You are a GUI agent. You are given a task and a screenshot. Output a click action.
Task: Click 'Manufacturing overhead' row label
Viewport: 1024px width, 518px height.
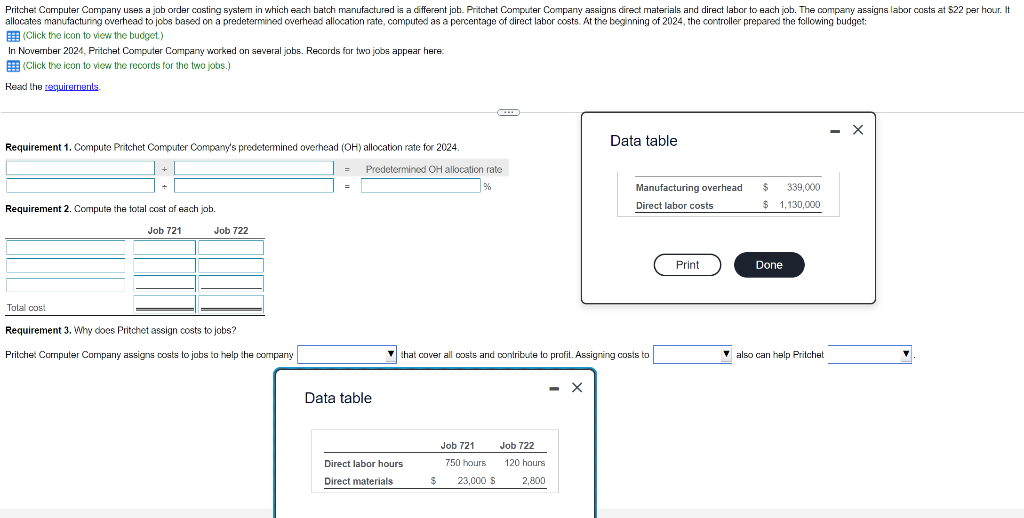click(x=689, y=188)
